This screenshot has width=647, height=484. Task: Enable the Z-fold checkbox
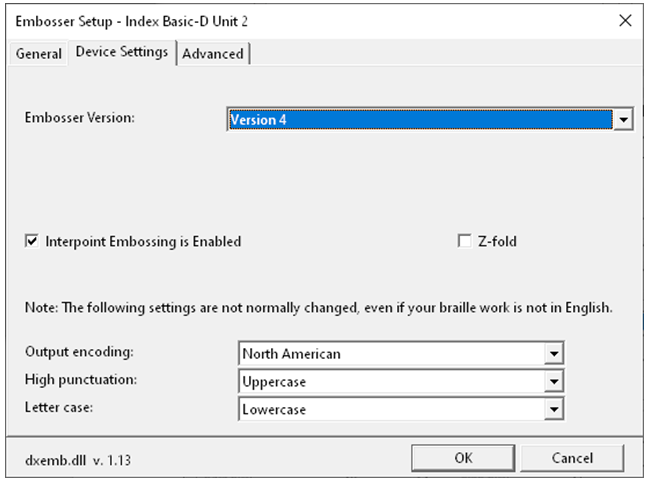tap(465, 241)
